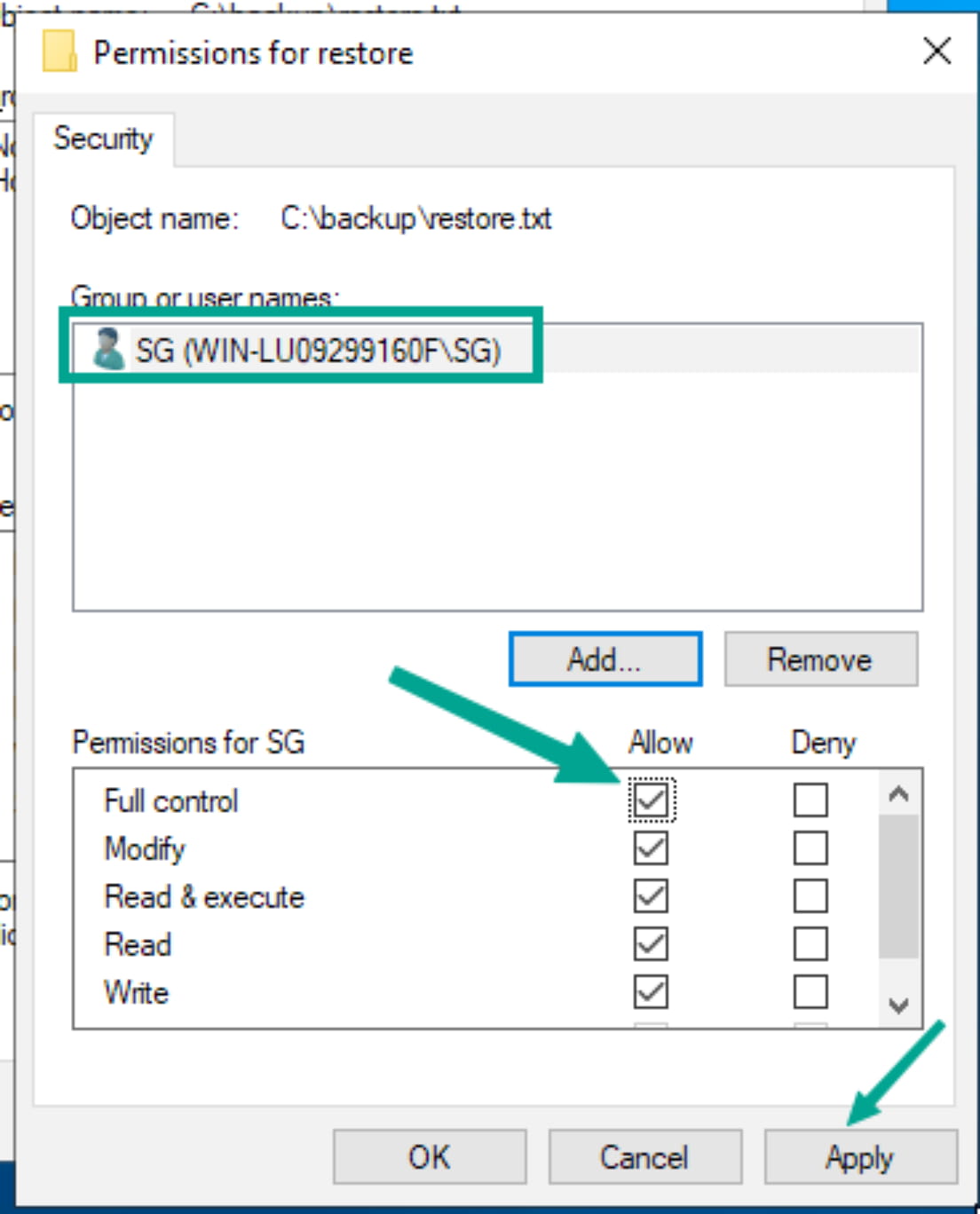
Task: Uncheck Allow for Read permission
Action: click(652, 944)
